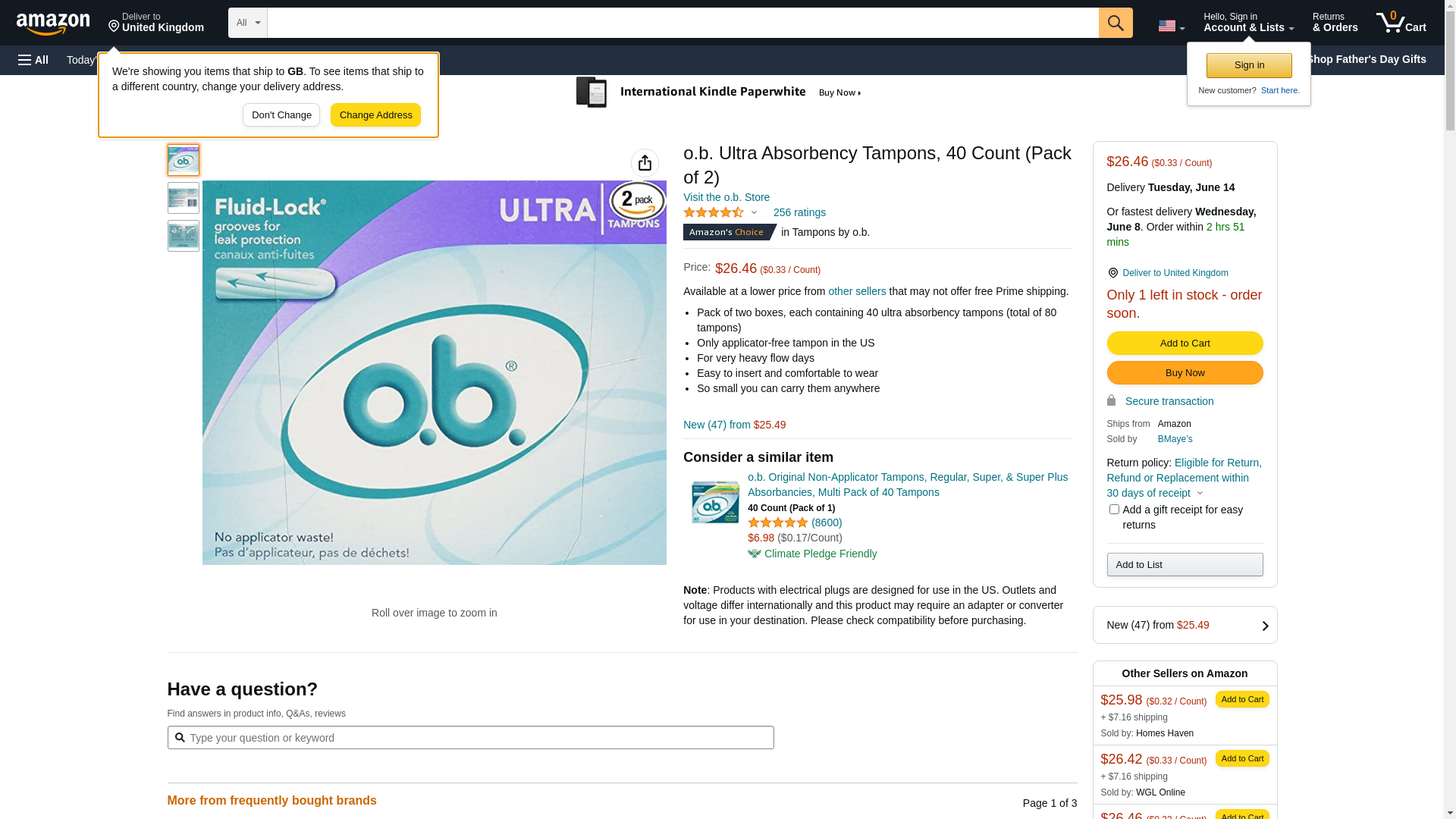
Task: Open the shopping cart
Action: point(1401,23)
